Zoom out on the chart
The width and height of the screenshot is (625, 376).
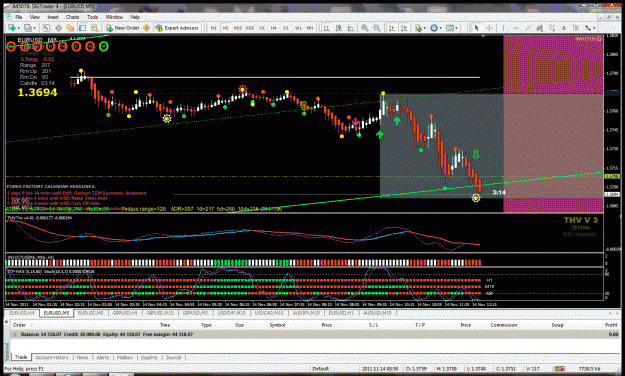(x=377, y=28)
